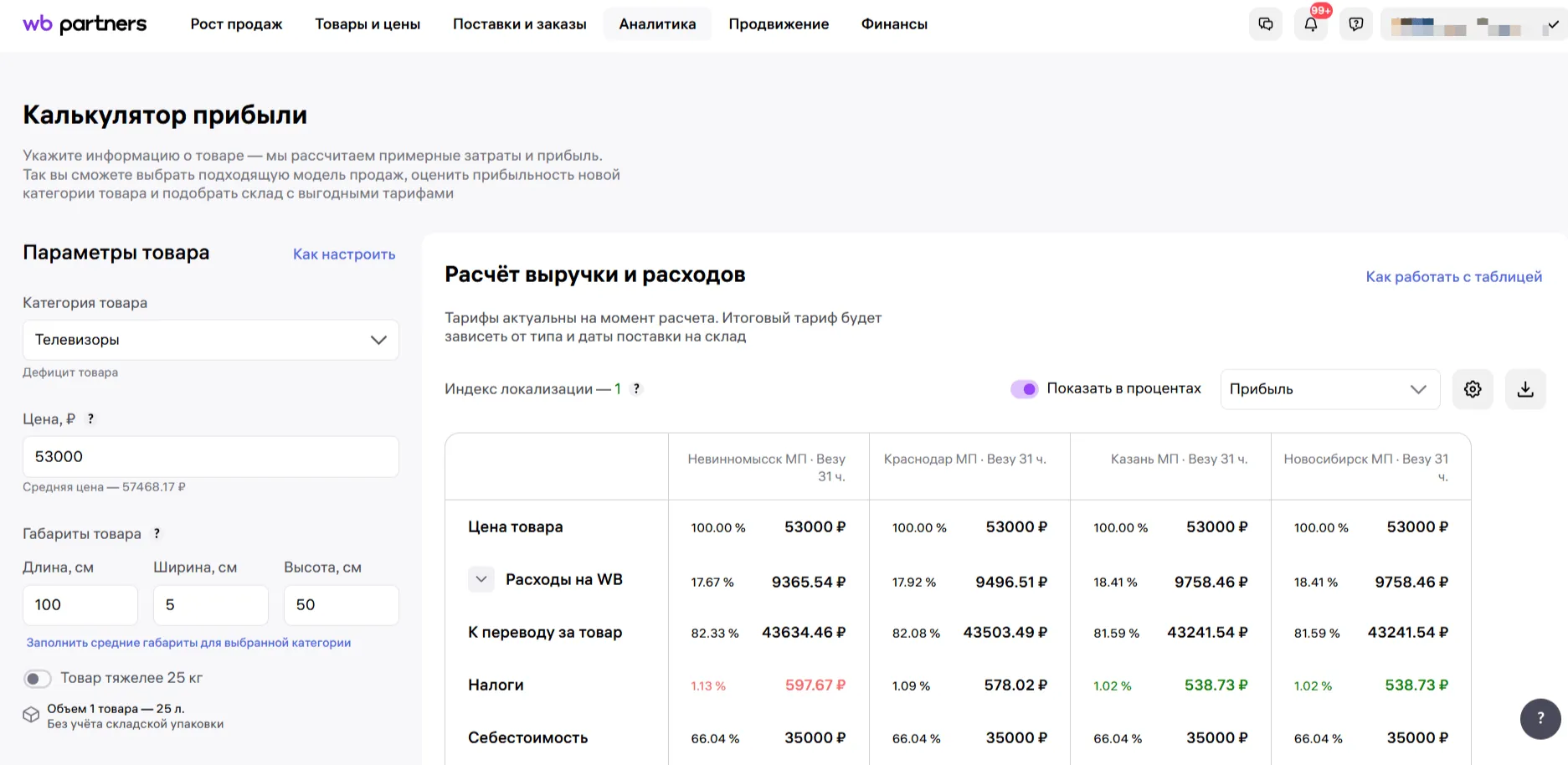Click the Габариты товара help icon
The width and height of the screenshot is (1568, 765).
[x=157, y=534]
